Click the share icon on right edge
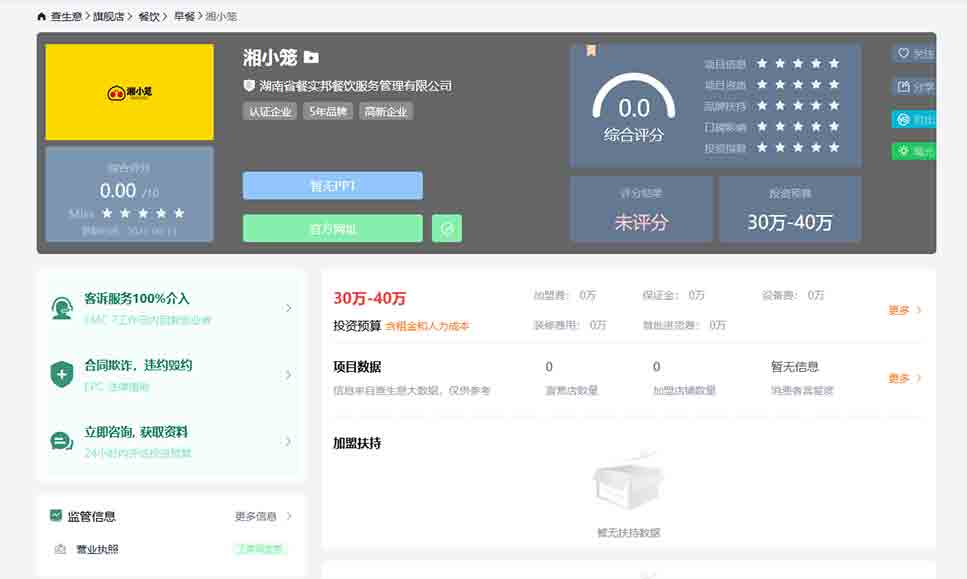 (x=904, y=87)
